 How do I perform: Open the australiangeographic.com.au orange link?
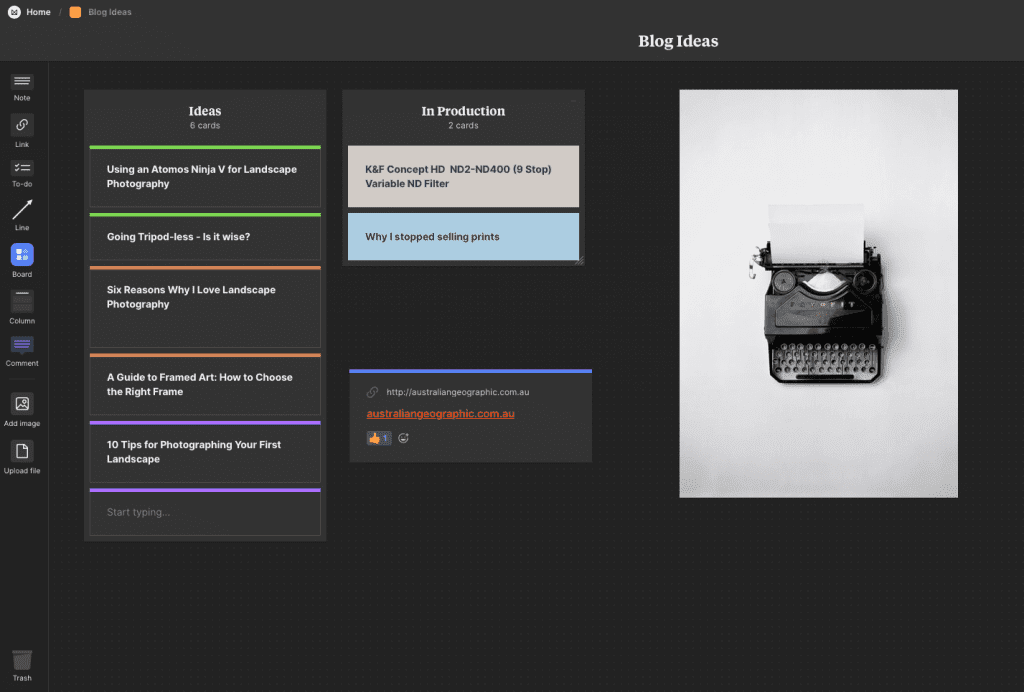[440, 414]
